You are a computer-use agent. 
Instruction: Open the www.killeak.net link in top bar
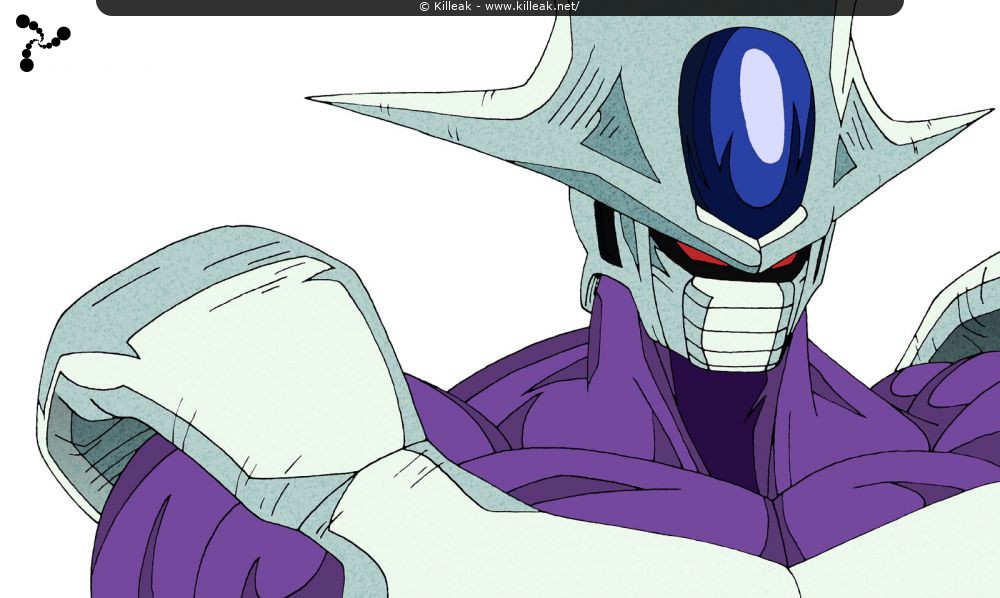532,6
